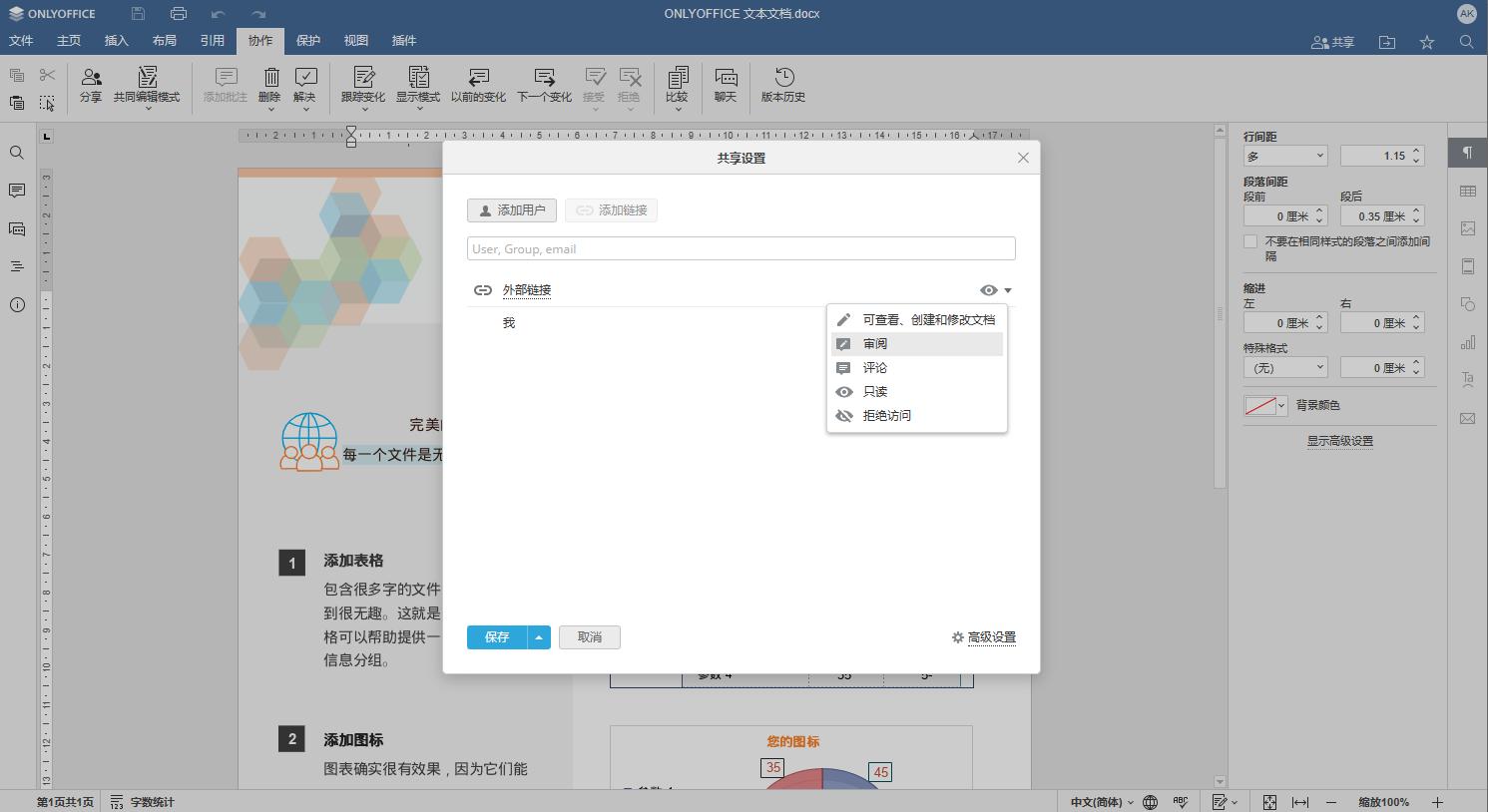1488x812 pixels.
Task: Select 审阅 permission from the menu
Action: click(x=875, y=343)
